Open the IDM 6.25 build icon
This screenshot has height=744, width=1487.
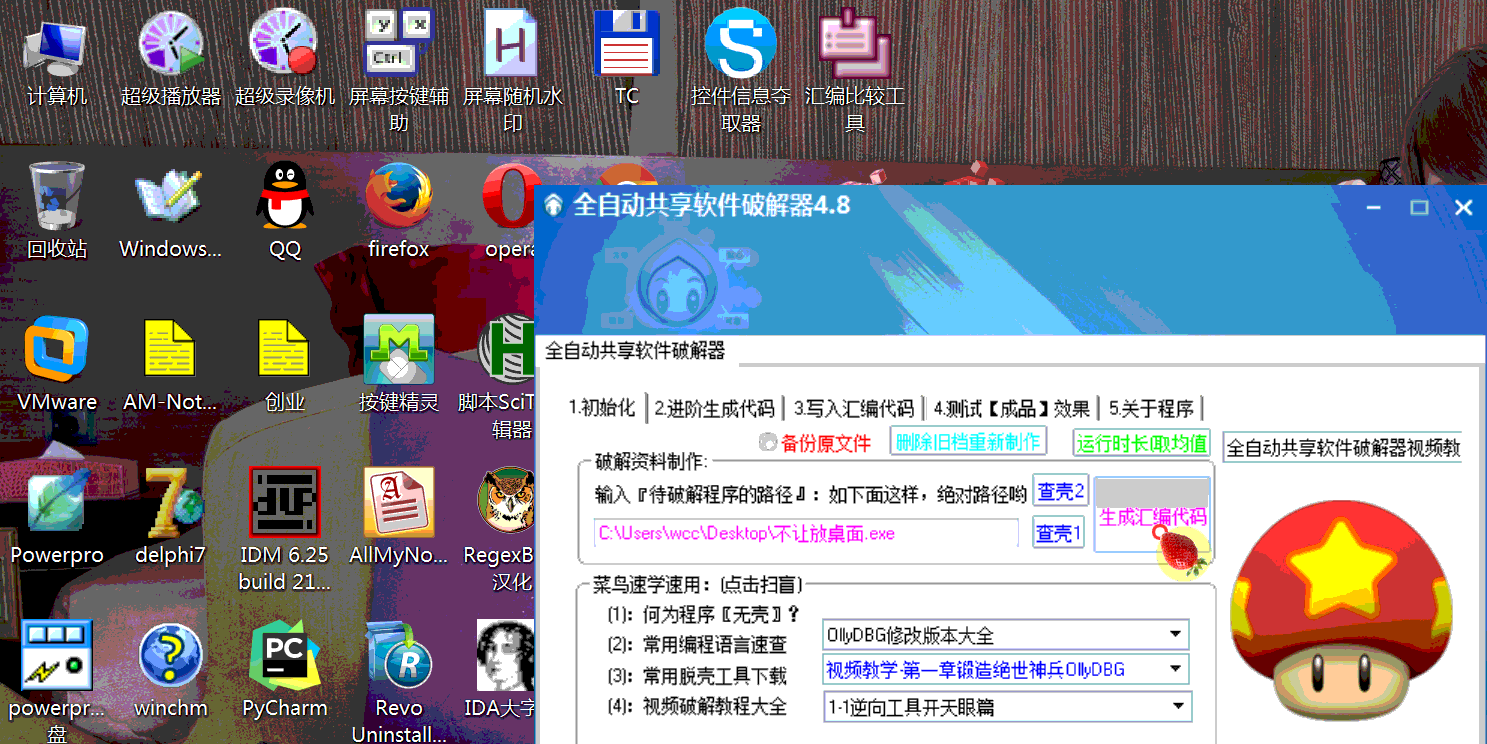[285, 530]
